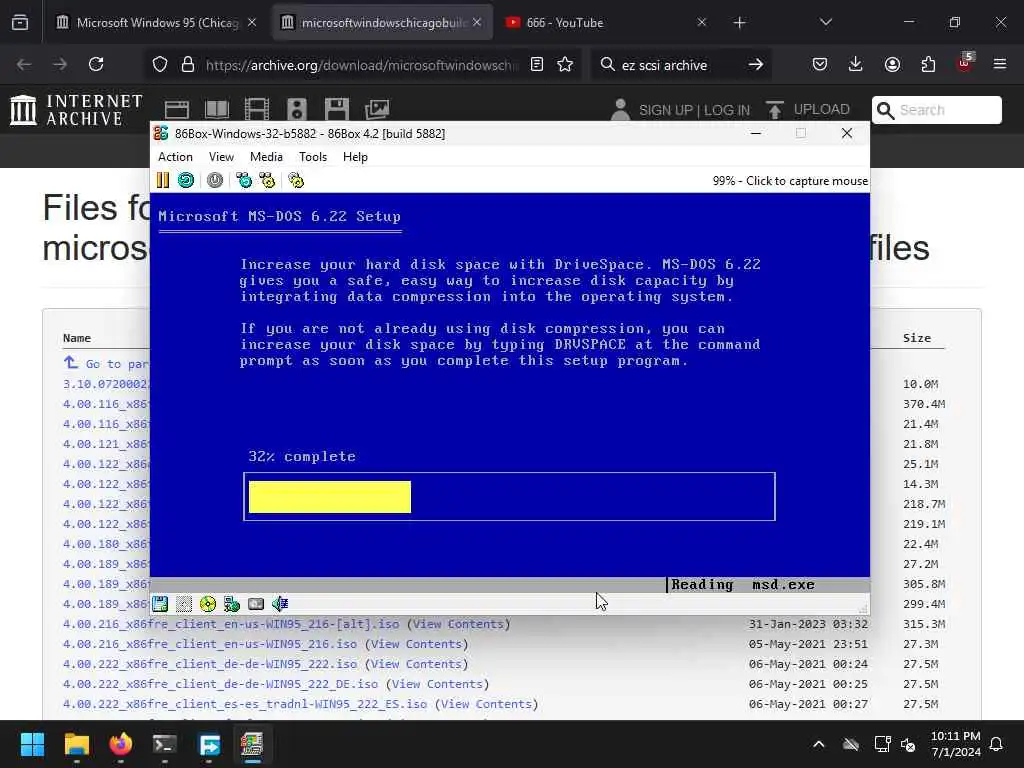Open File Explorer from taskbar
This screenshot has height=768, width=1024.
click(76, 744)
